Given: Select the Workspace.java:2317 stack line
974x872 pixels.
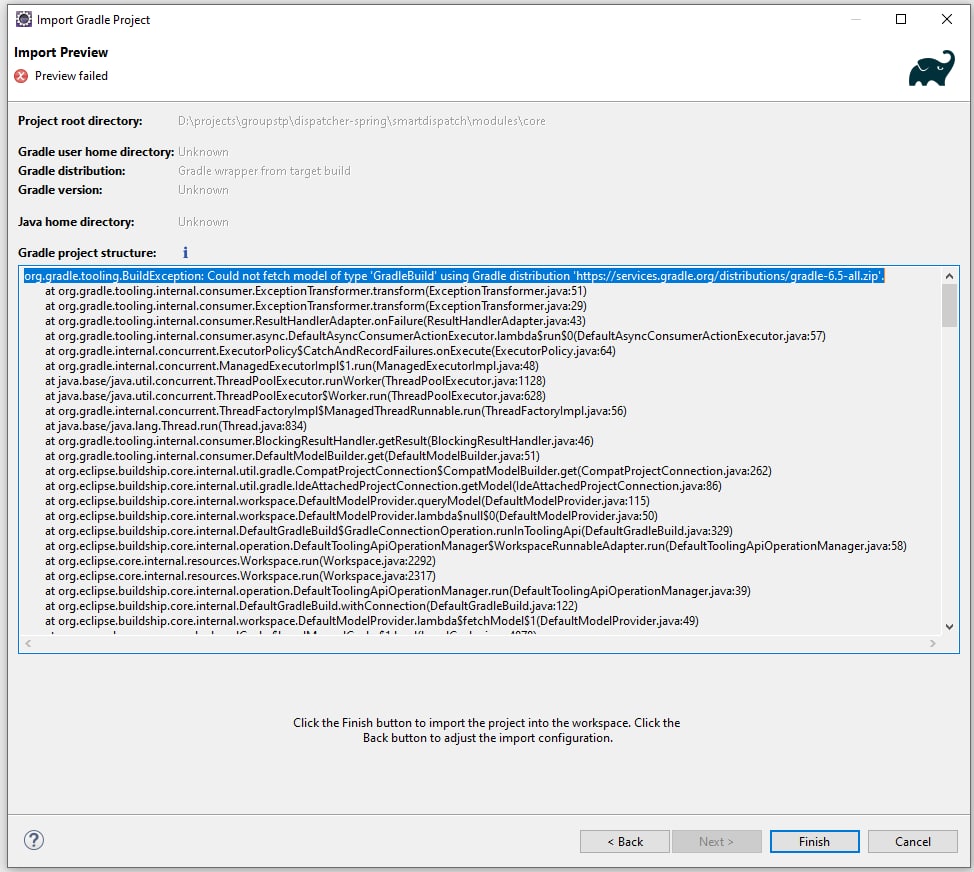Looking at the screenshot, I should [x=240, y=576].
